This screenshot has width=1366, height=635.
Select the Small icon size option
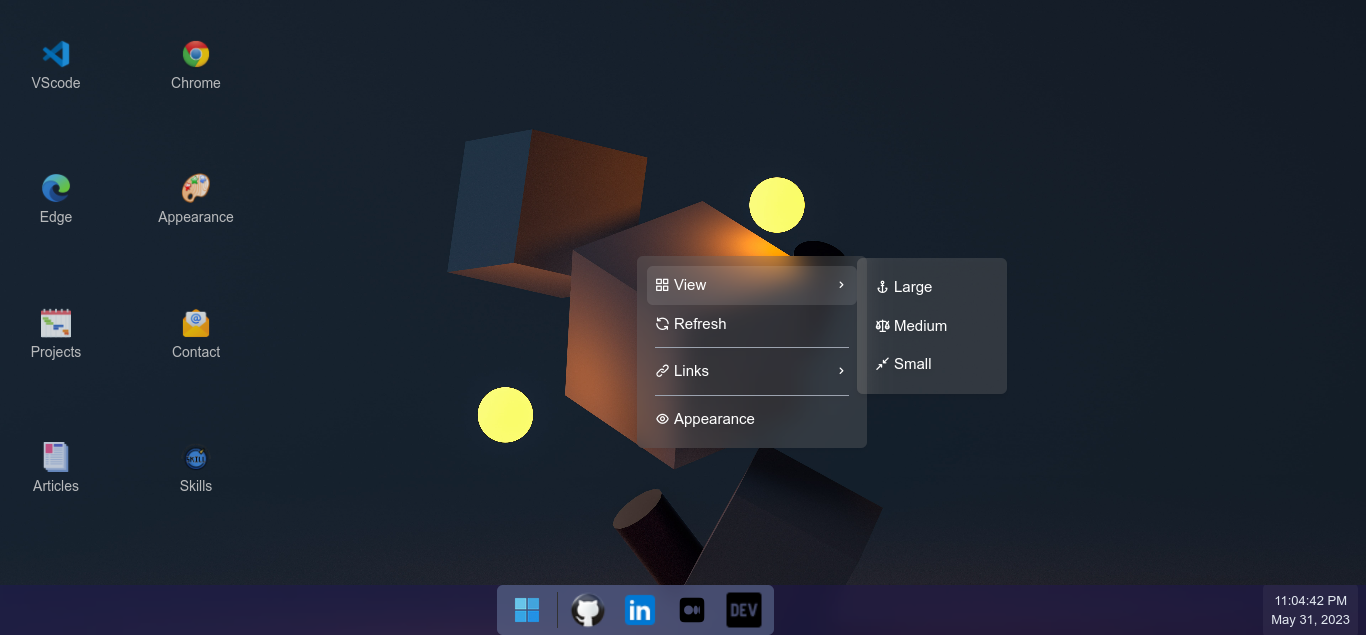[x=932, y=364]
